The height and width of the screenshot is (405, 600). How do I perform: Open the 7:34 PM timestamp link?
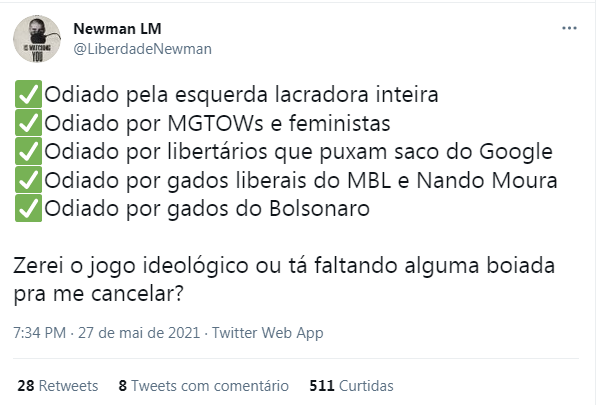40,333
